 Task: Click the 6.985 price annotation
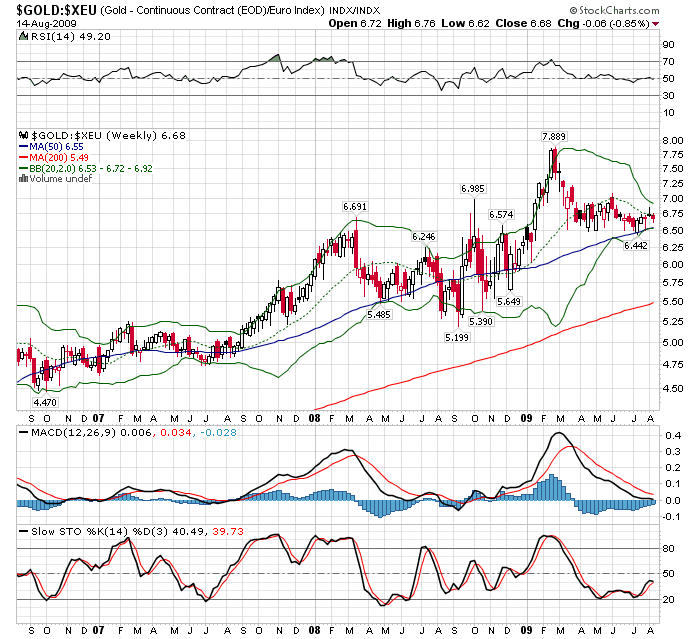pos(472,188)
